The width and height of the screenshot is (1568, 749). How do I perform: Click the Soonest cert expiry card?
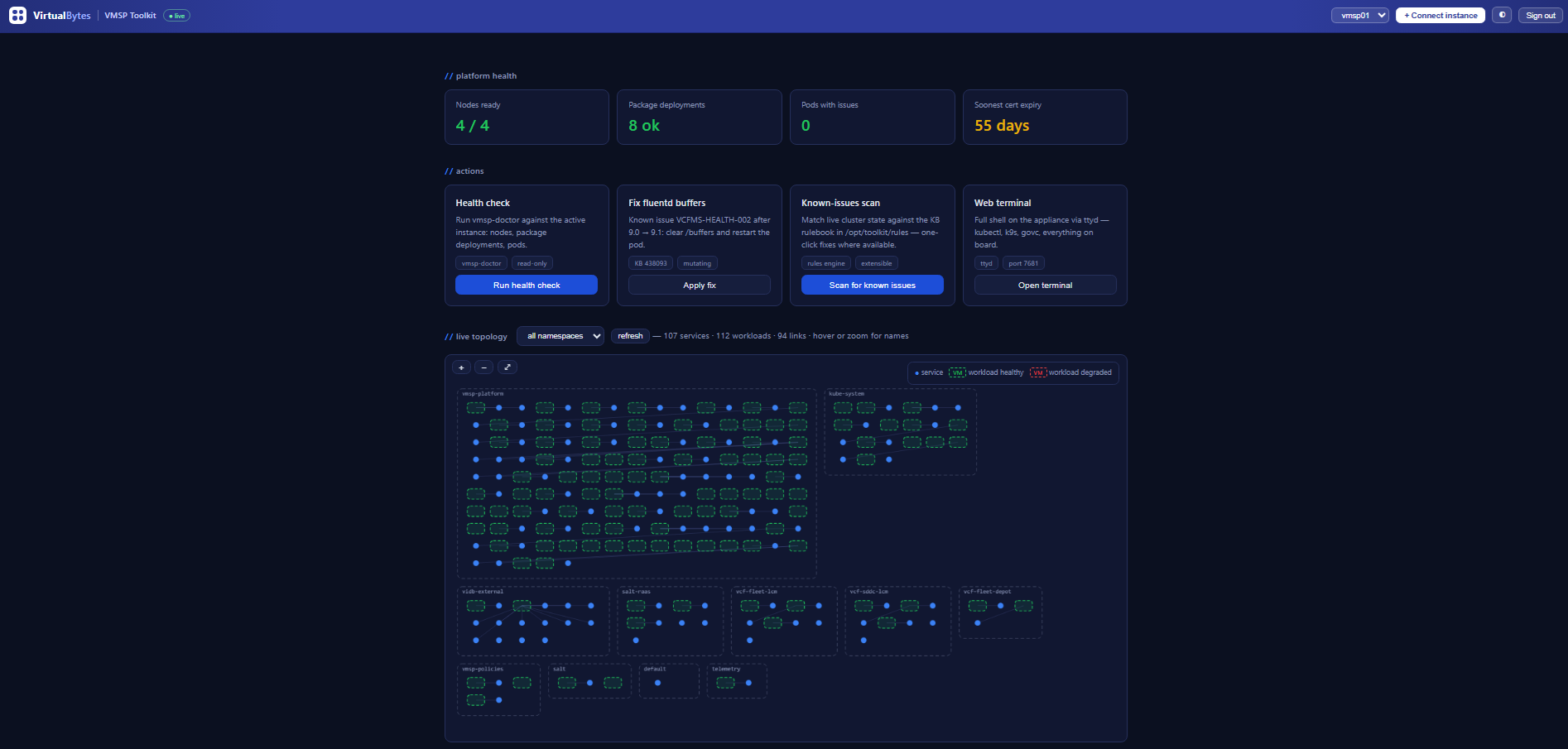(1045, 117)
